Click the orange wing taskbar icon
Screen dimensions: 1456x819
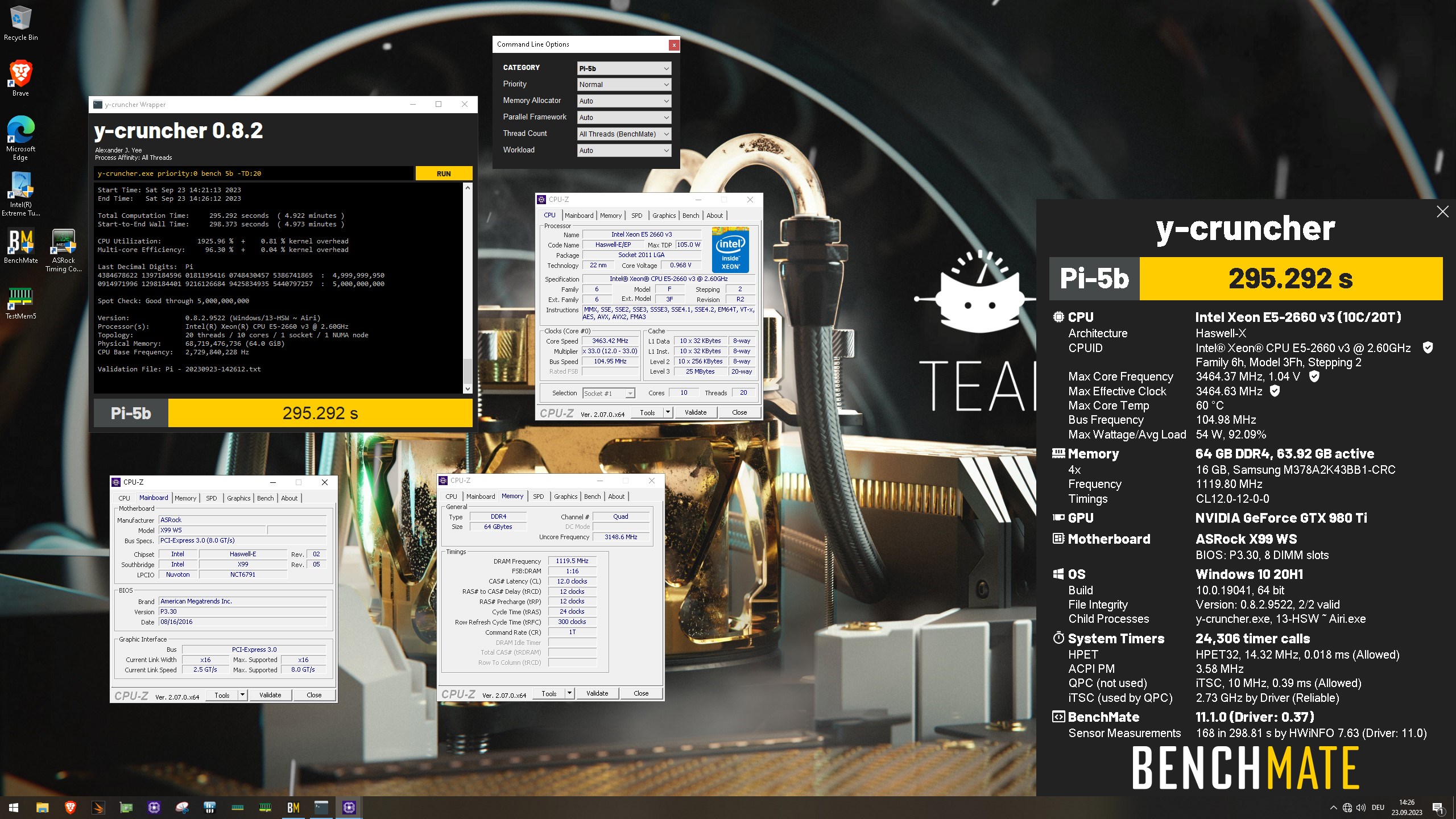98,808
